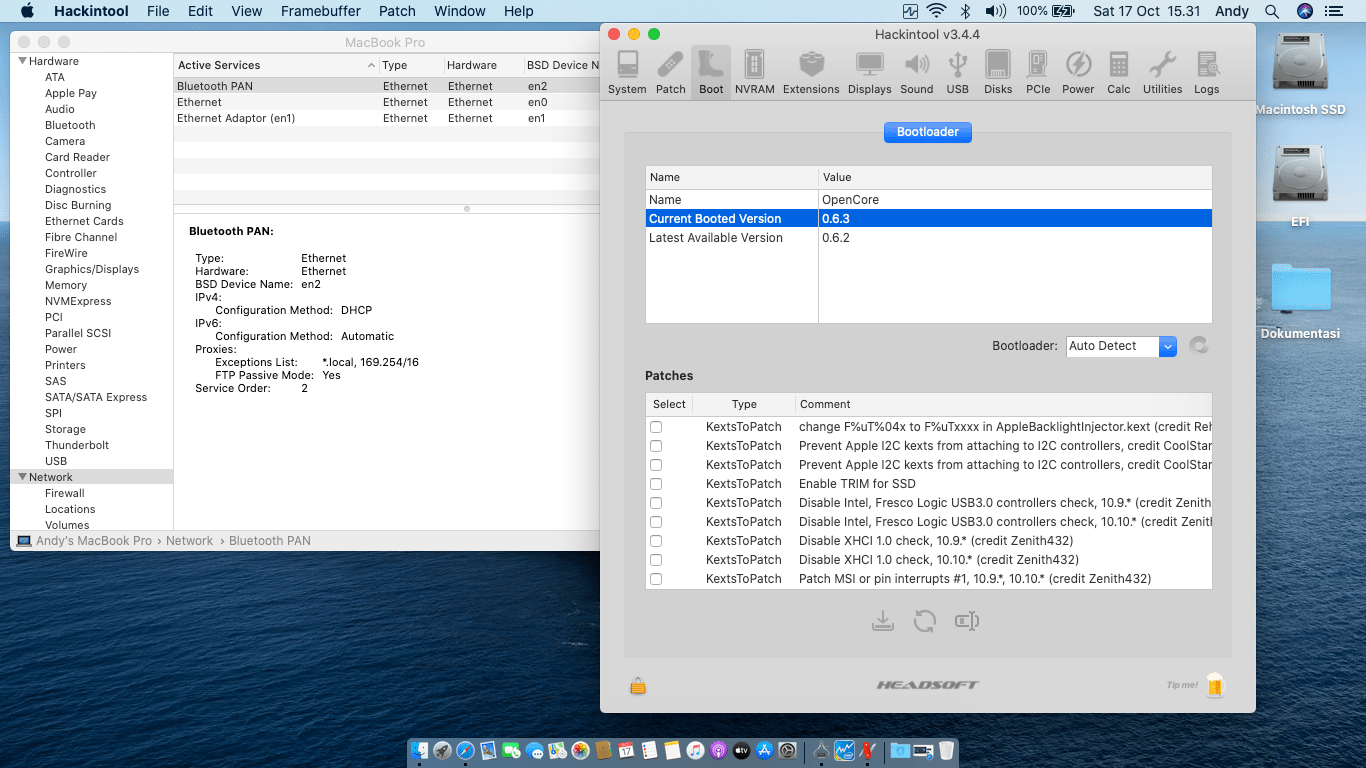The width and height of the screenshot is (1366, 768).
Task: Select the PCIe toolbar icon
Action: pyautogui.click(x=1038, y=73)
